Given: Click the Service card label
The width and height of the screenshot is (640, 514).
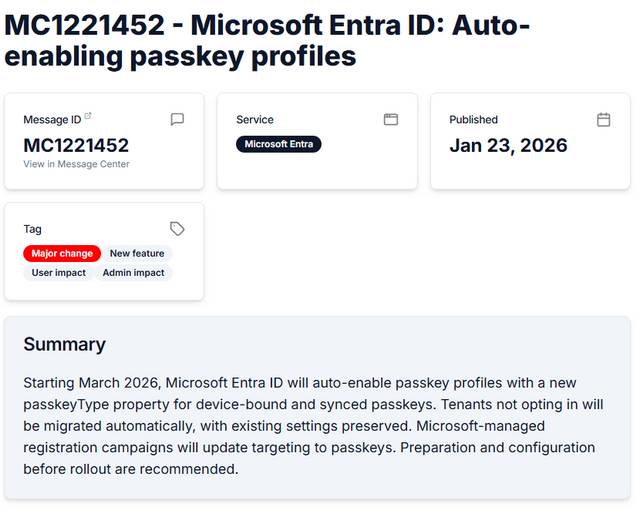Looking at the screenshot, I should pos(255,120).
